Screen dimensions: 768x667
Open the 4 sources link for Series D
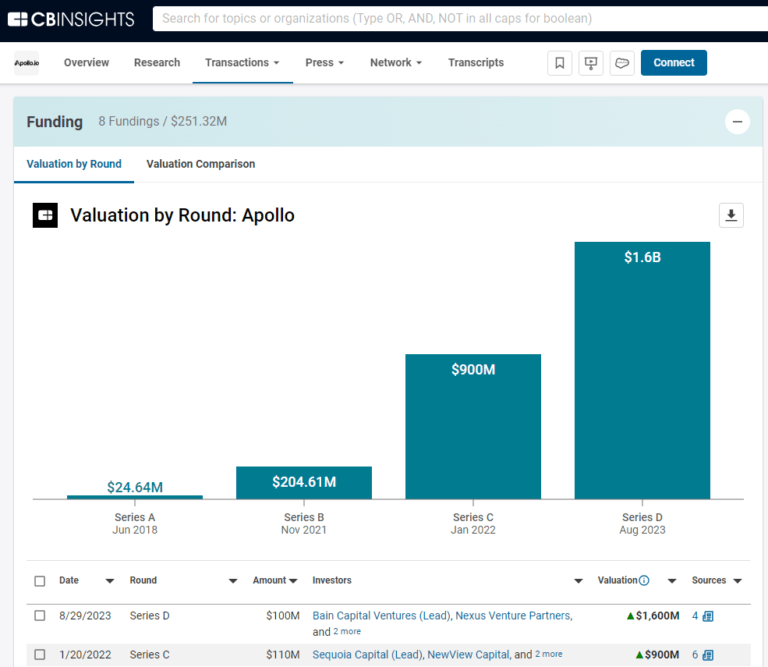click(x=695, y=616)
